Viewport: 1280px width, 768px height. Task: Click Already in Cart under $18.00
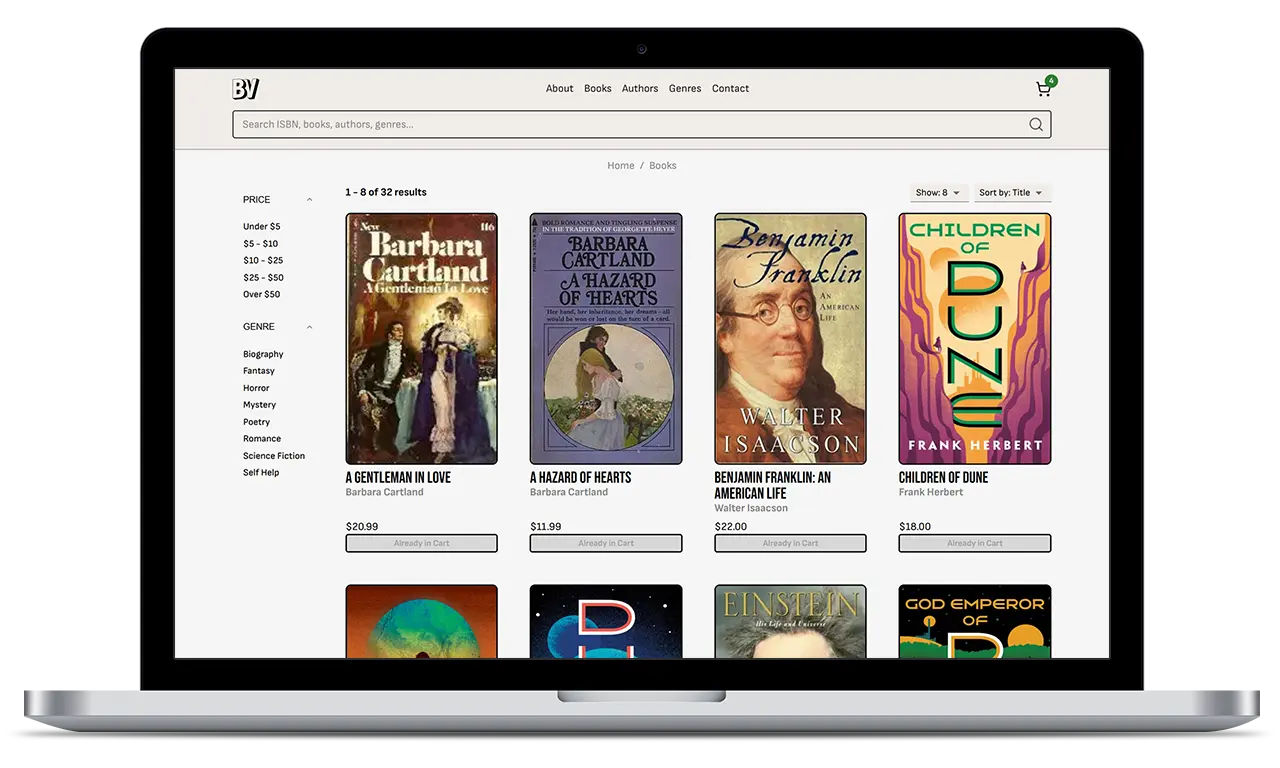coord(975,544)
